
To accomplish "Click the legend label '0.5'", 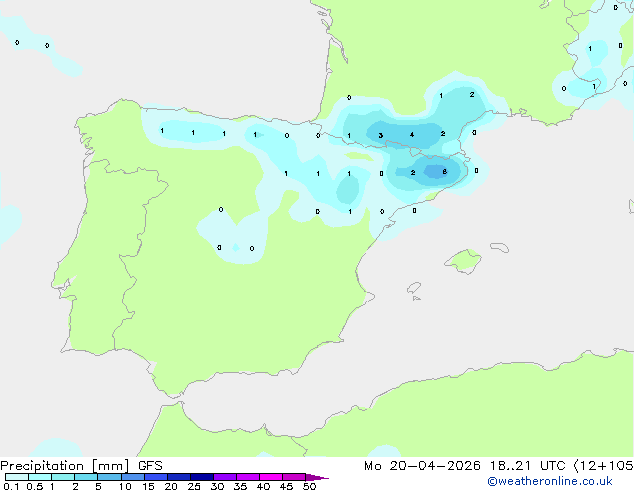I will coord(35,486).
